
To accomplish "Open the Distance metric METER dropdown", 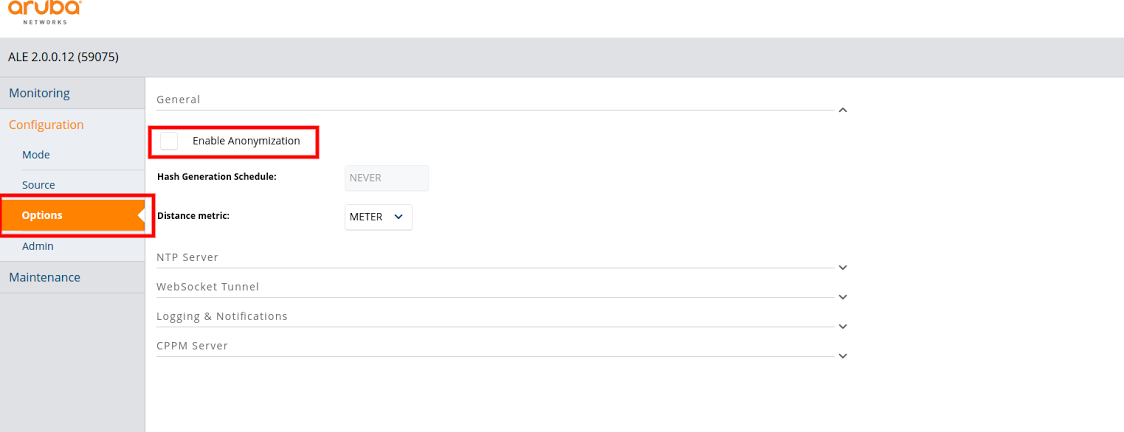I will [x=378, y=216].
